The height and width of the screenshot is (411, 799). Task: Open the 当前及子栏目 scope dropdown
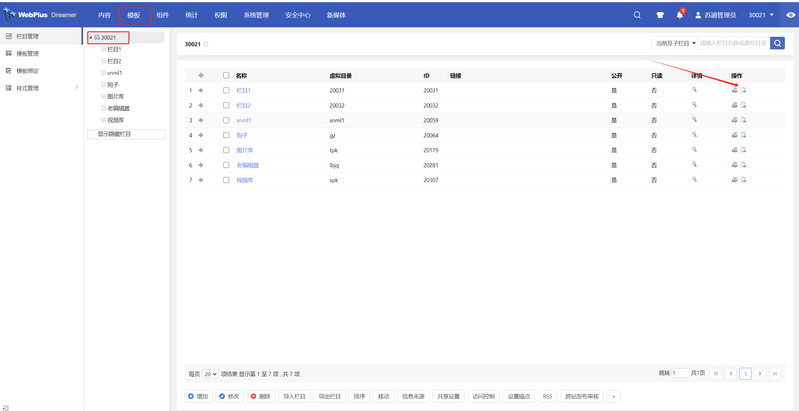coord(674,43)
